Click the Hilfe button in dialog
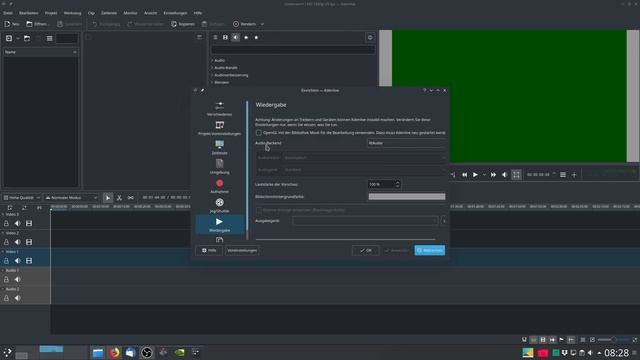 [x=209, y=251]
